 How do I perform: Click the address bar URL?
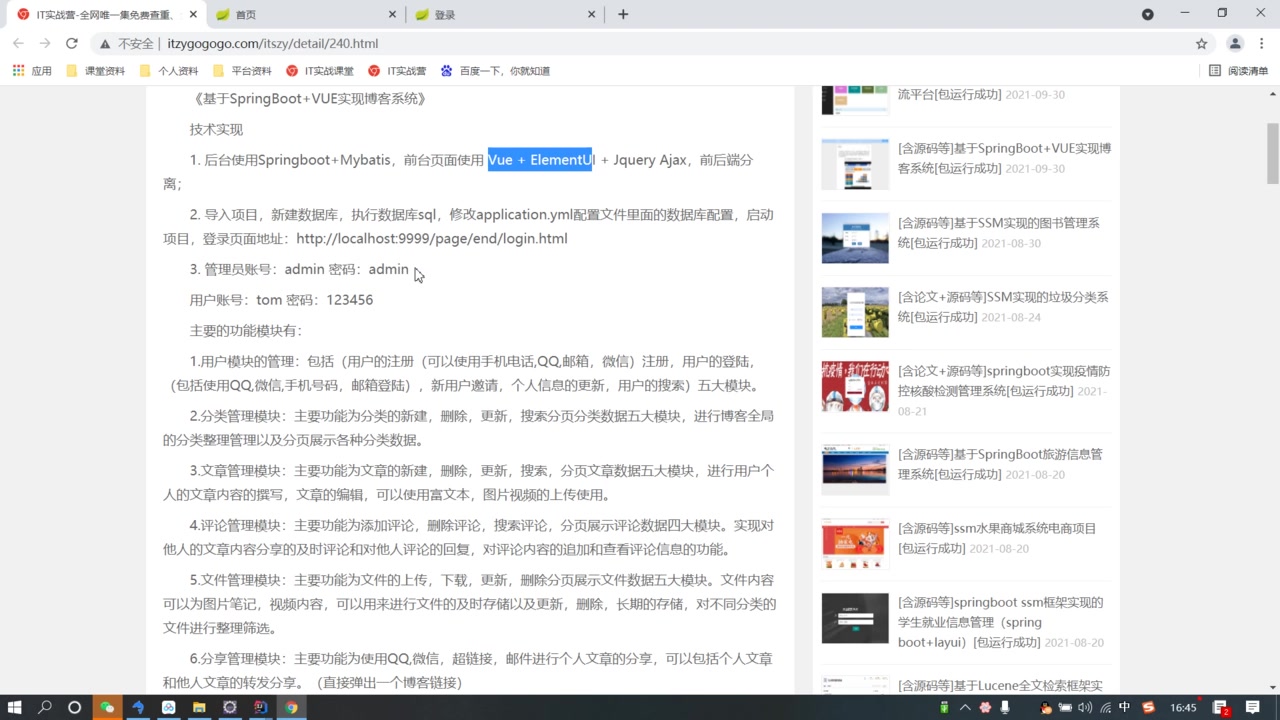272,44
